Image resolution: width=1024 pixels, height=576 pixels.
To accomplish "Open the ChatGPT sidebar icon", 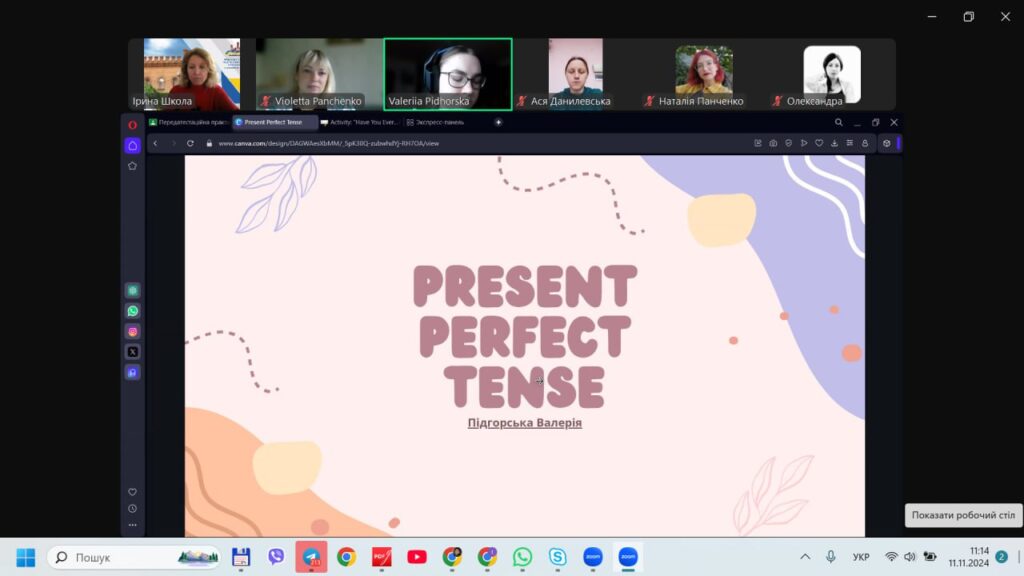I will pos(133,291).
